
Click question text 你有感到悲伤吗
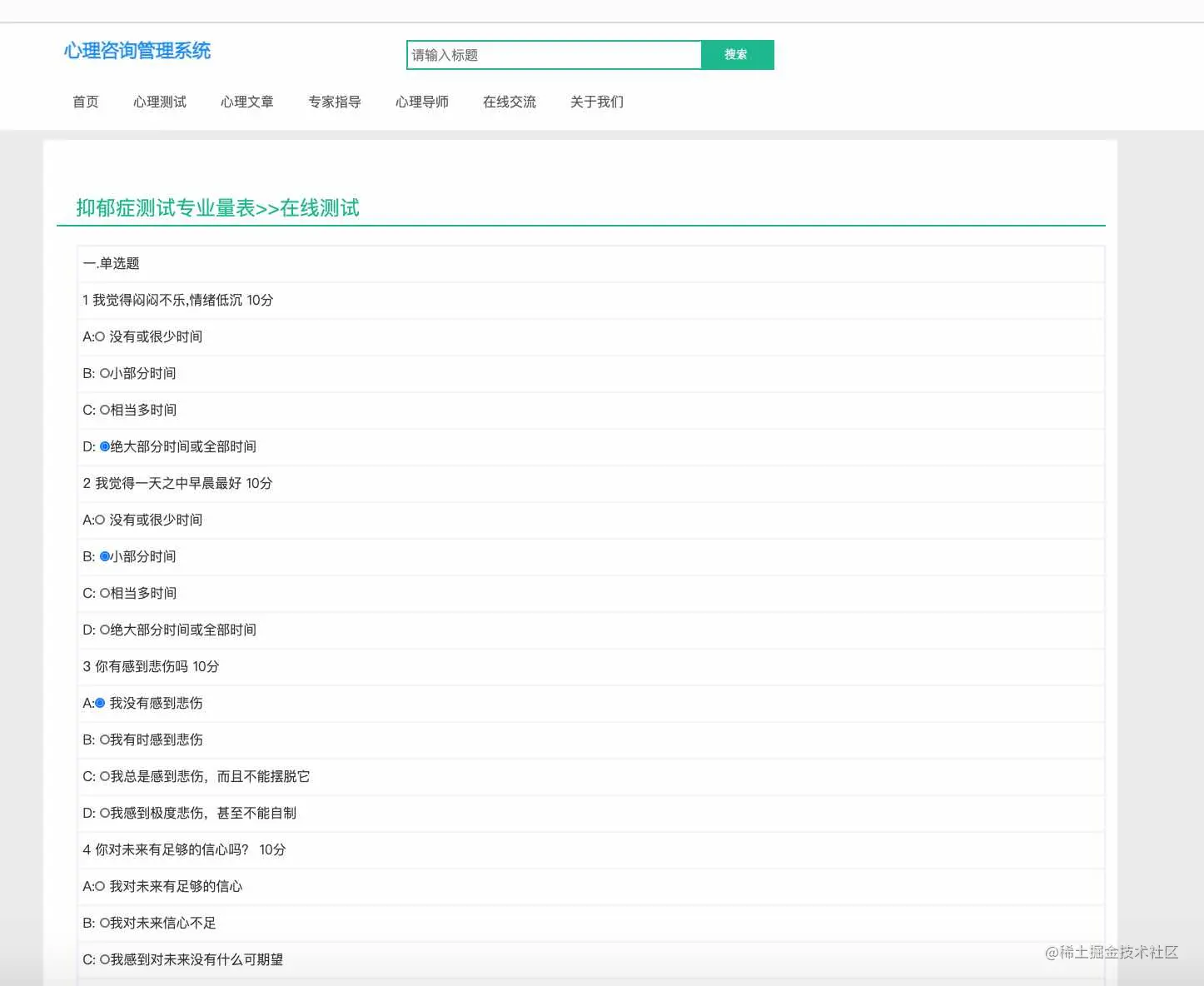pos(142,667)
